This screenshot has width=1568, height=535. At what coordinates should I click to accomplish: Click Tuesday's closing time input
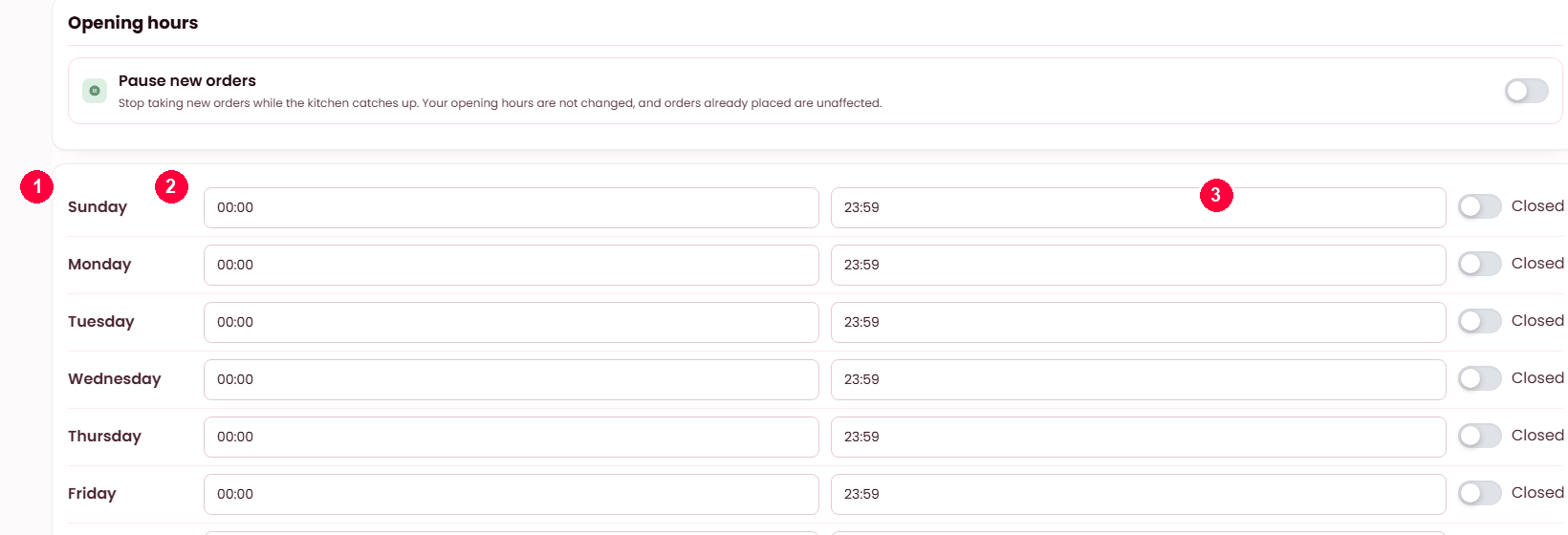1138,322
